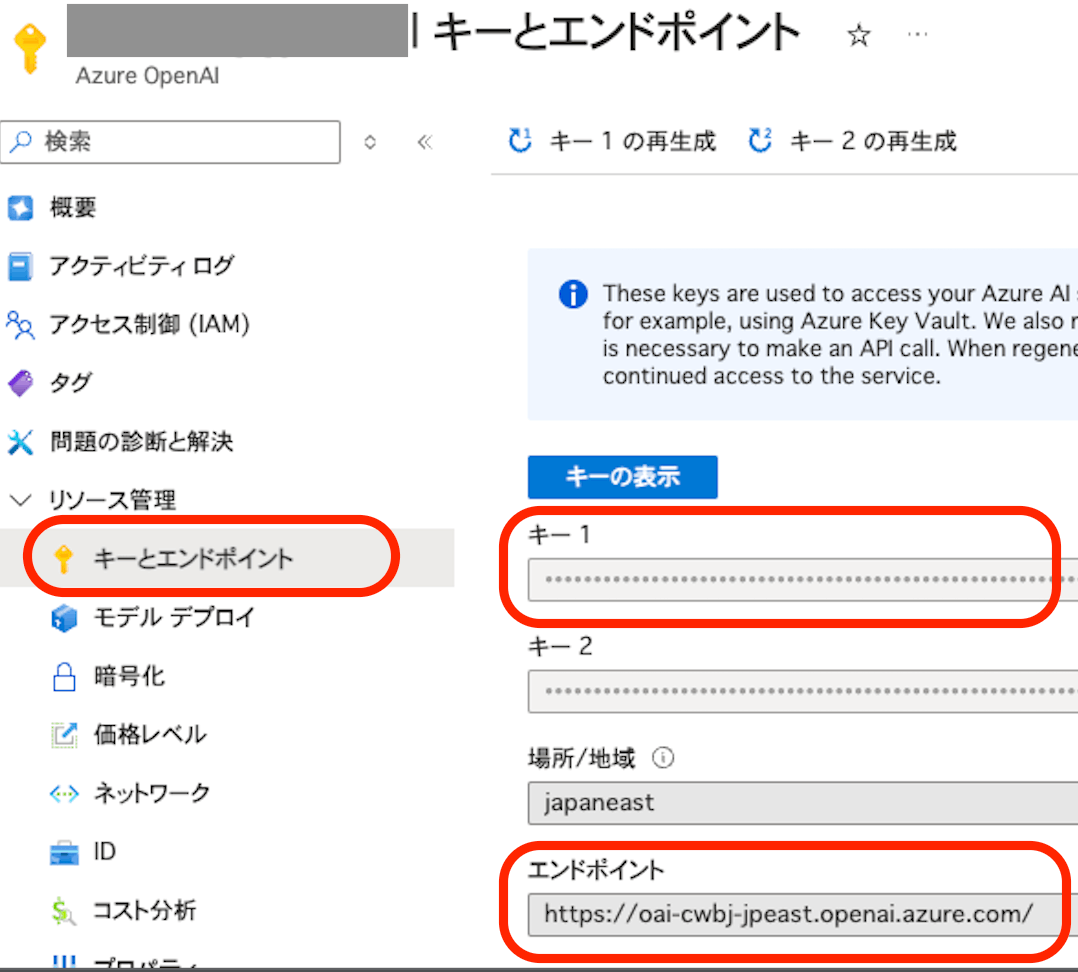Image resolution: width=1078 pixels, height=972 pixels.
Task: Click the キー 2 masked key field
Action: 802,691
